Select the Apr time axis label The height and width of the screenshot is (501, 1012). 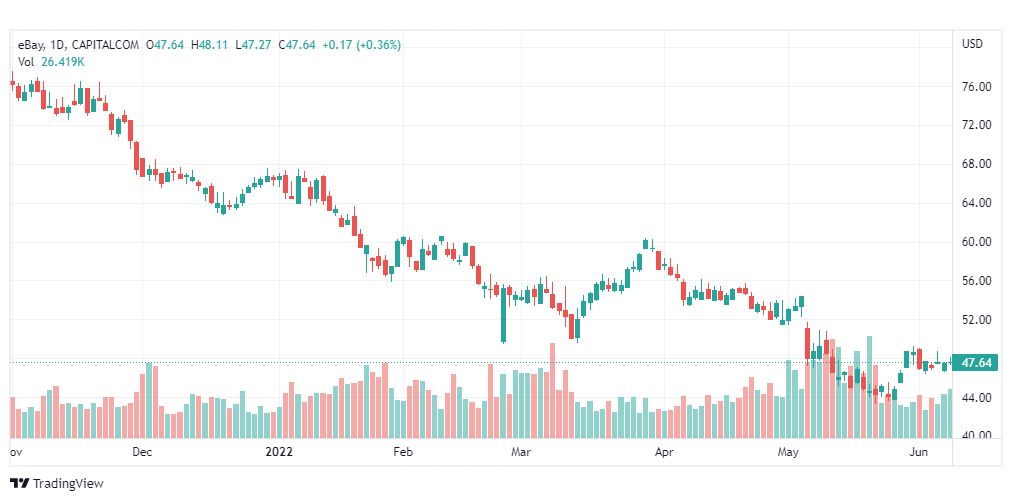(663, 452)
